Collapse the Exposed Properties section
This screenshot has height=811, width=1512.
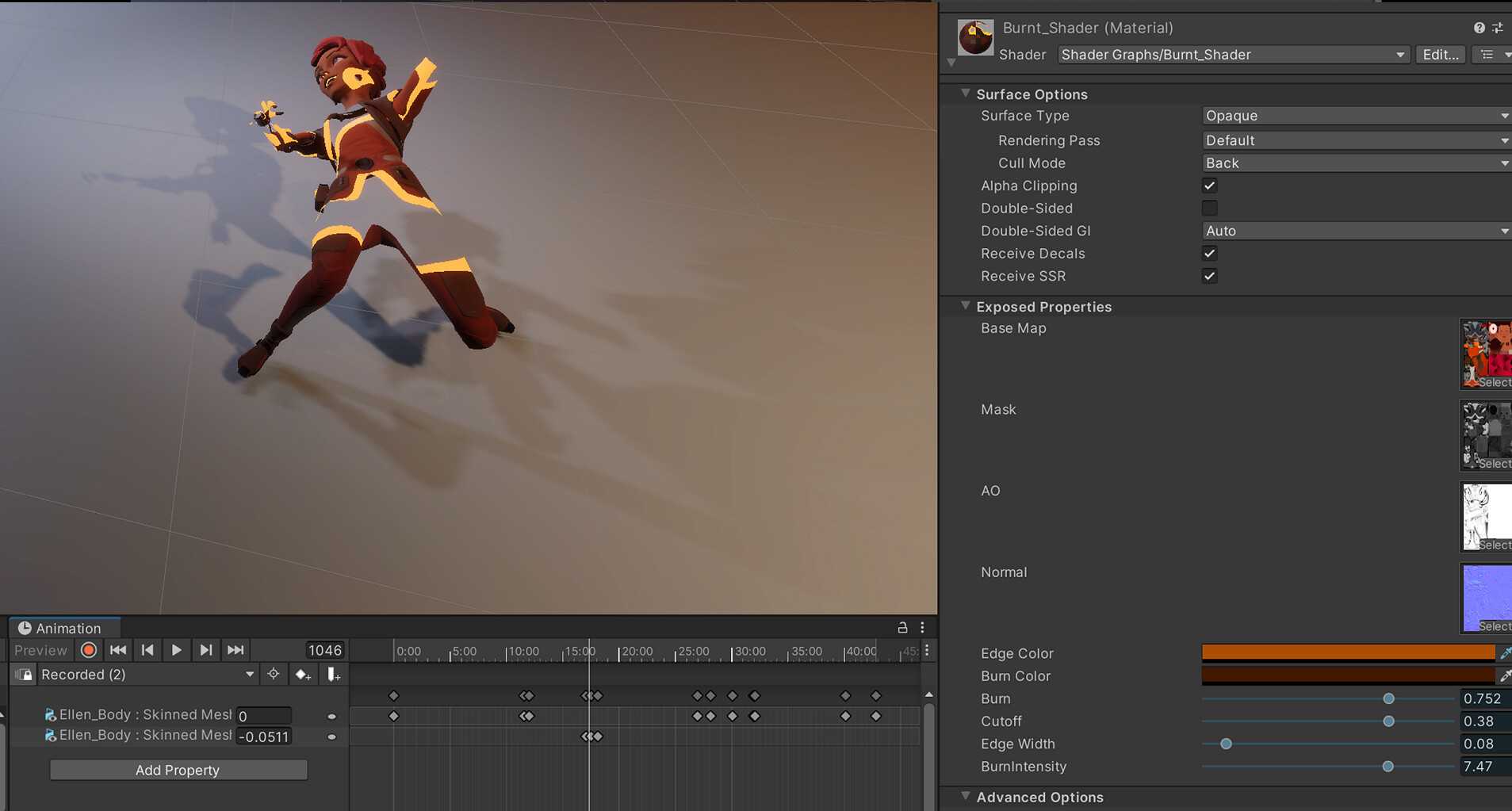point(965,306)
